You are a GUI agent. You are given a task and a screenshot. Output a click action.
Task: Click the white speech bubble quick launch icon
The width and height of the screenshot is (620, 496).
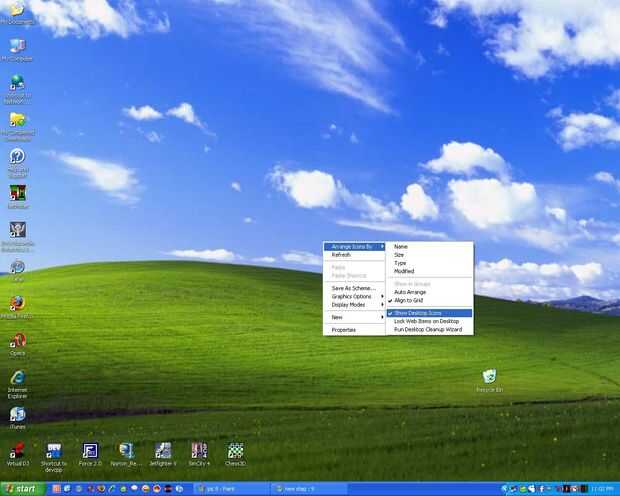(134, 488)
